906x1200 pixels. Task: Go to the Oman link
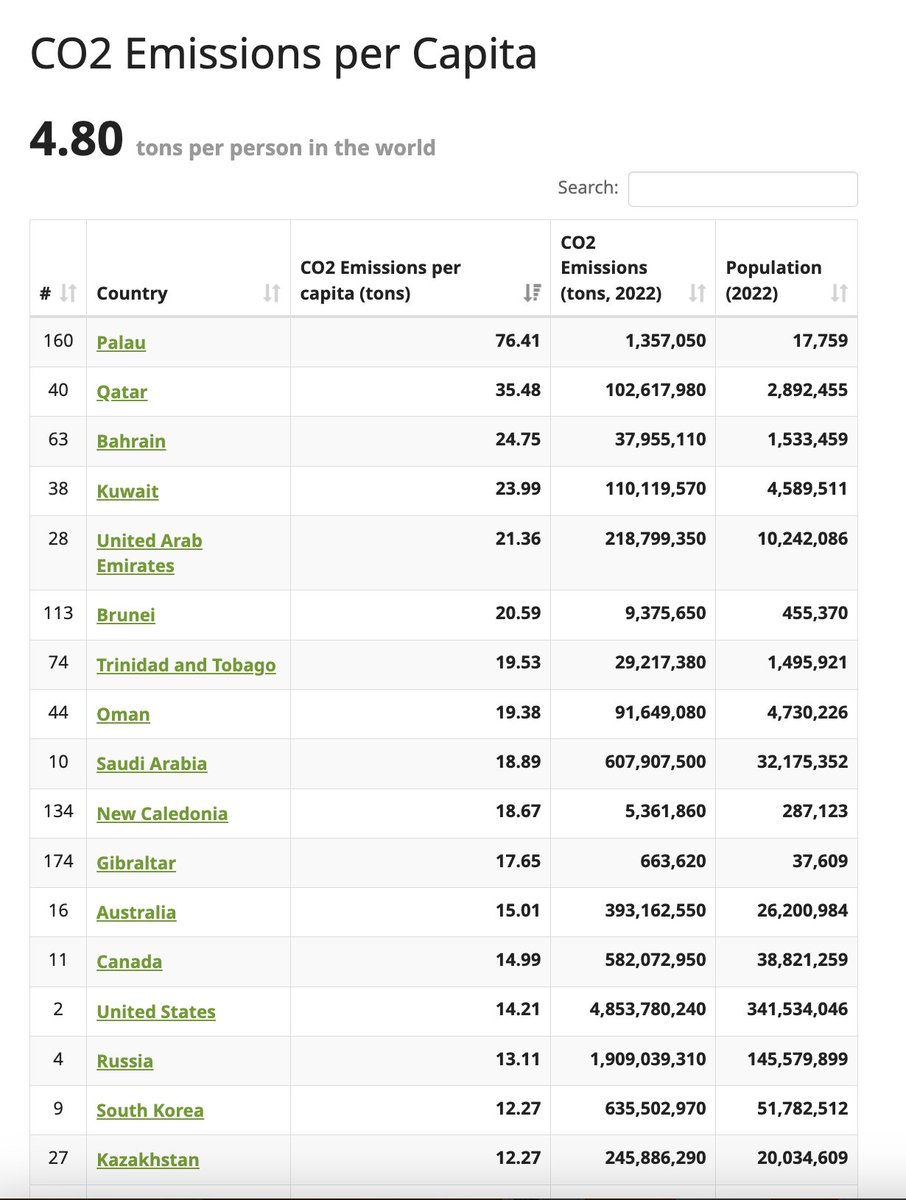point(123,714)
